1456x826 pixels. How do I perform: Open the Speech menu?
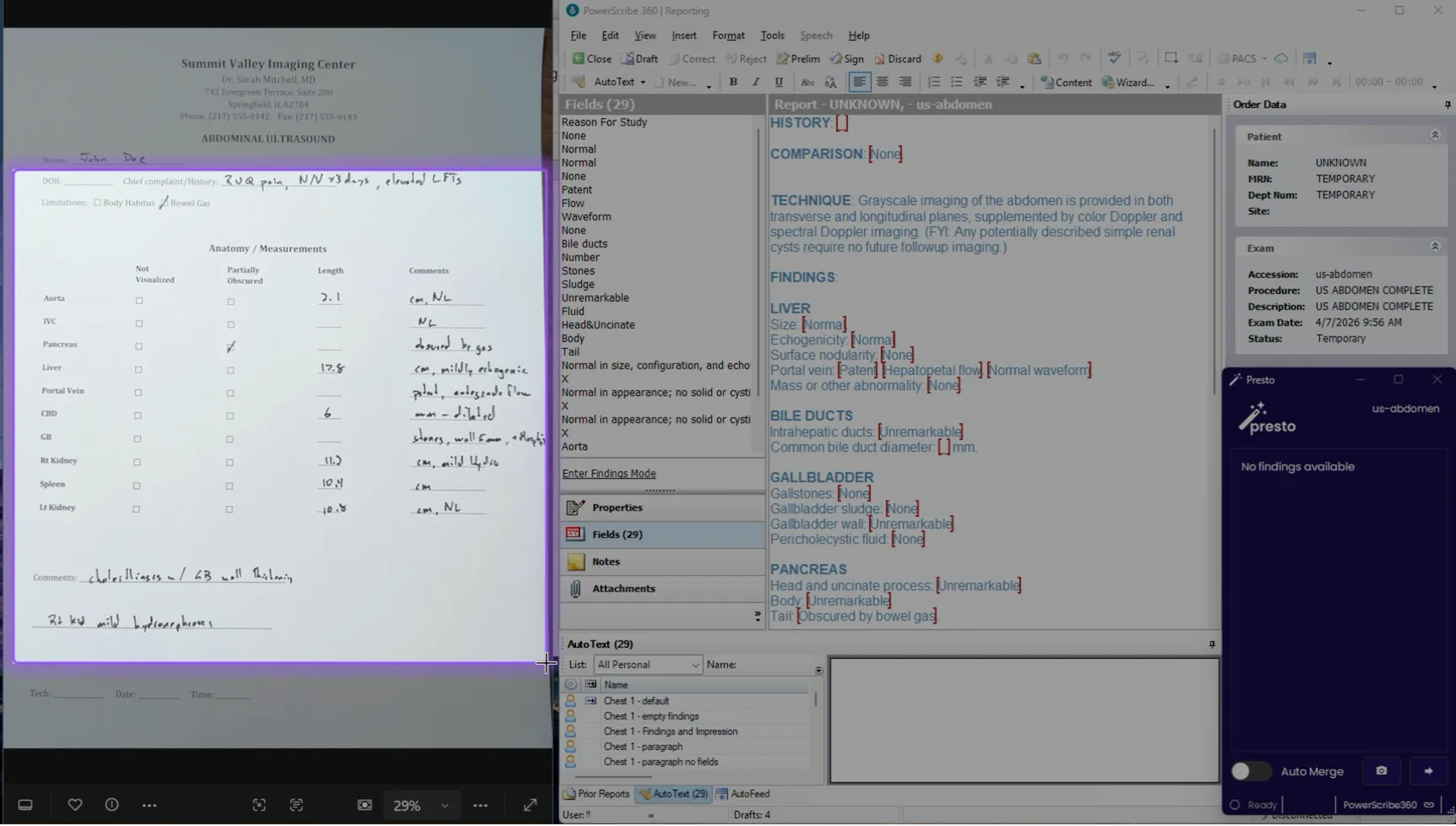[816, 35]
